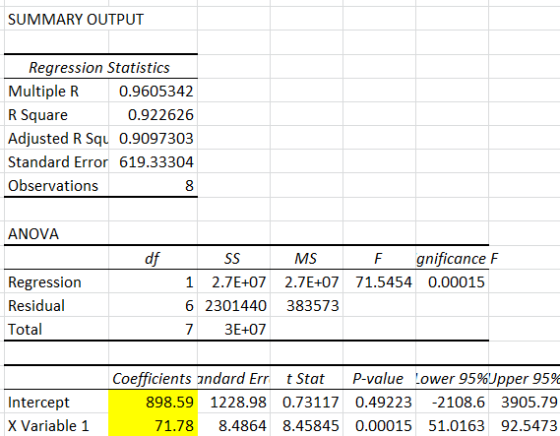
Task: Click the truncated Standard Error column header
Action: pos(234,379)
